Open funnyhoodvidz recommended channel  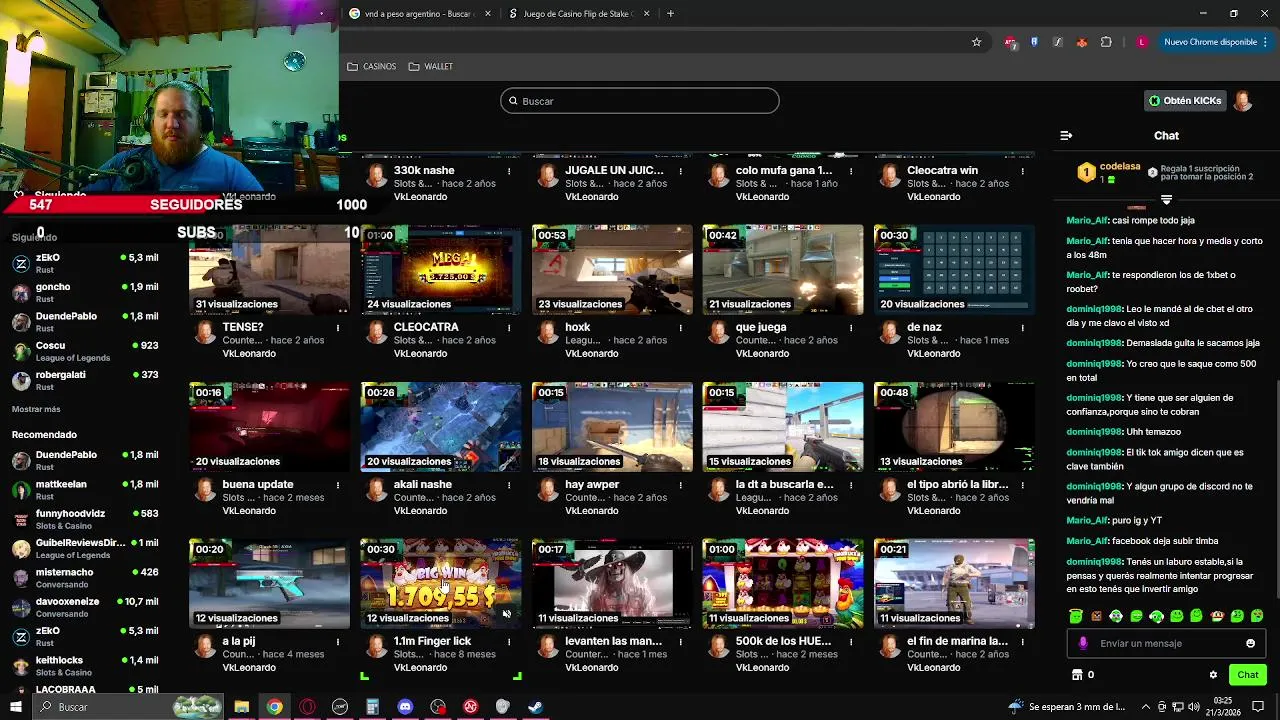coord(85,519)
